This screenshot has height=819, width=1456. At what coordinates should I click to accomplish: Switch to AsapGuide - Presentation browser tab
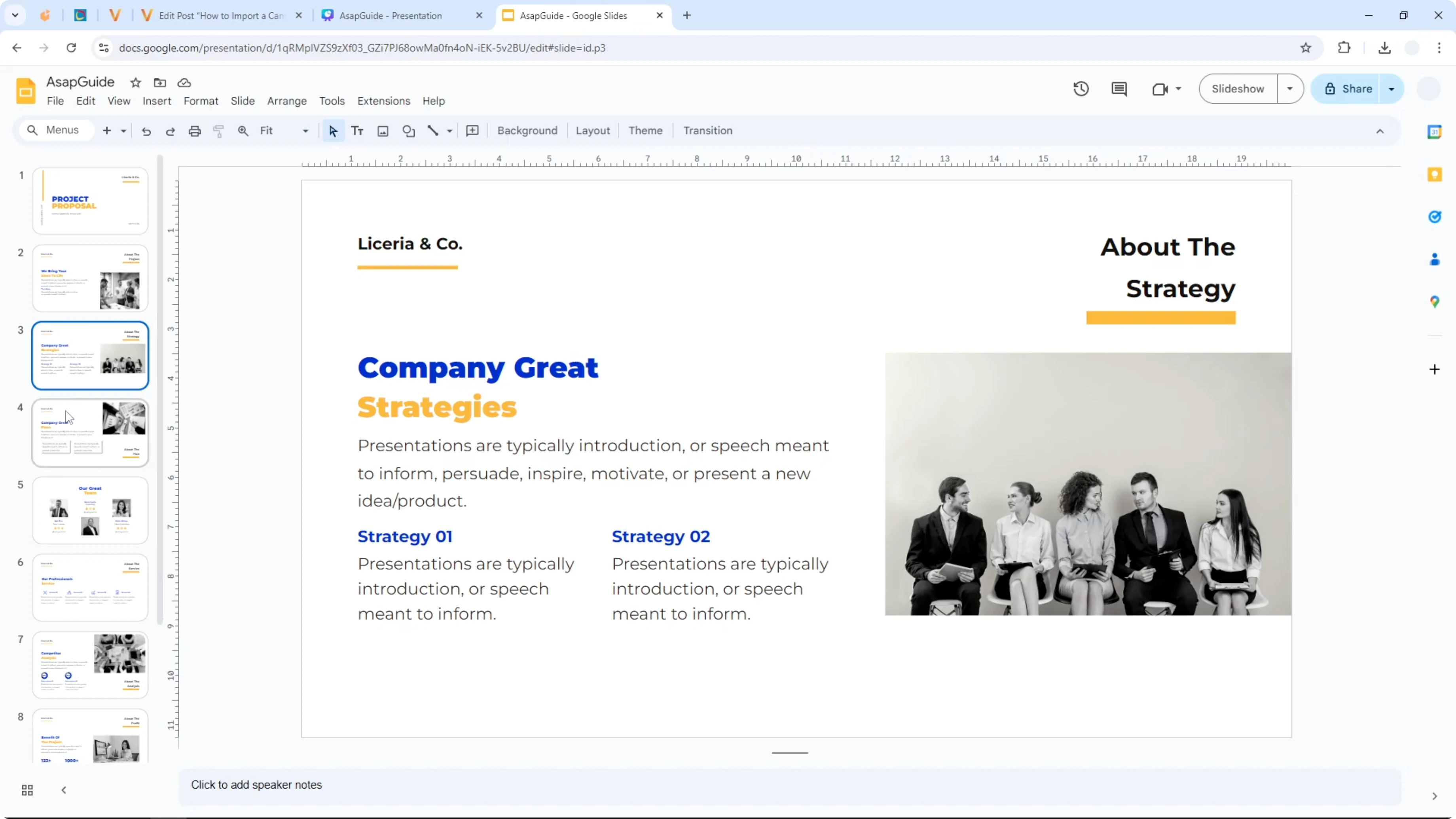click(x=401, y=16)
